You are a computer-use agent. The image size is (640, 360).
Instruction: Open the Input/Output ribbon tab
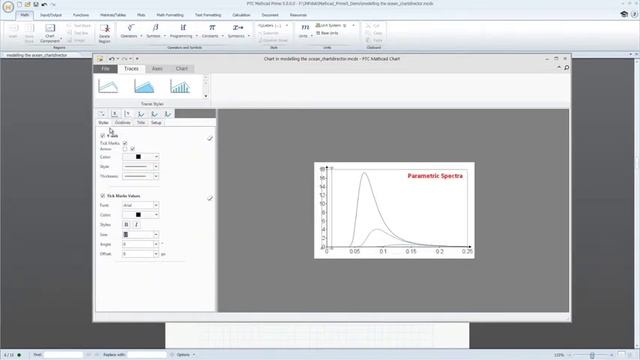tap(51, 15)
